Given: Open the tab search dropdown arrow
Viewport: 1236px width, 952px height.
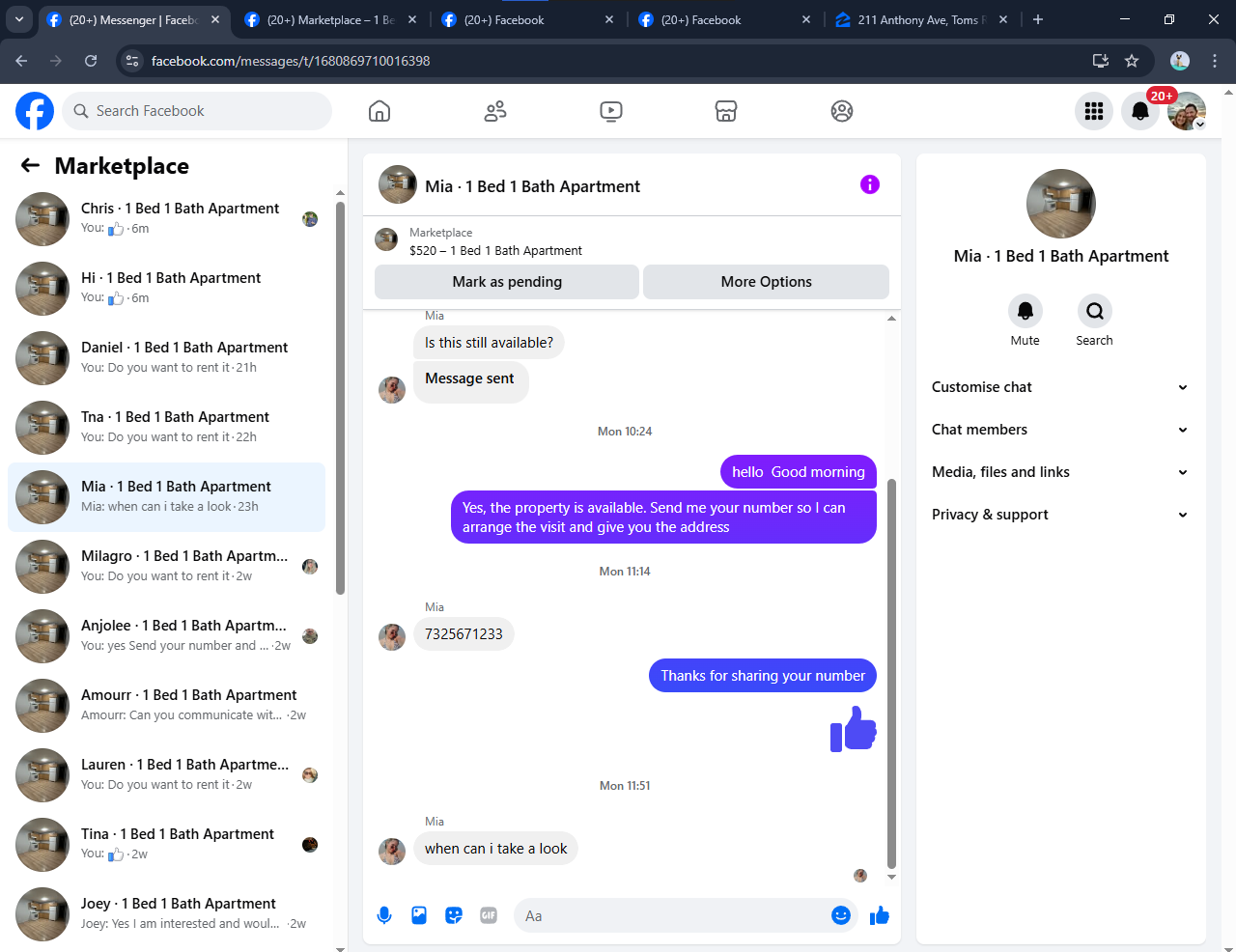Looking at the screenshot, I should [18, 19].
